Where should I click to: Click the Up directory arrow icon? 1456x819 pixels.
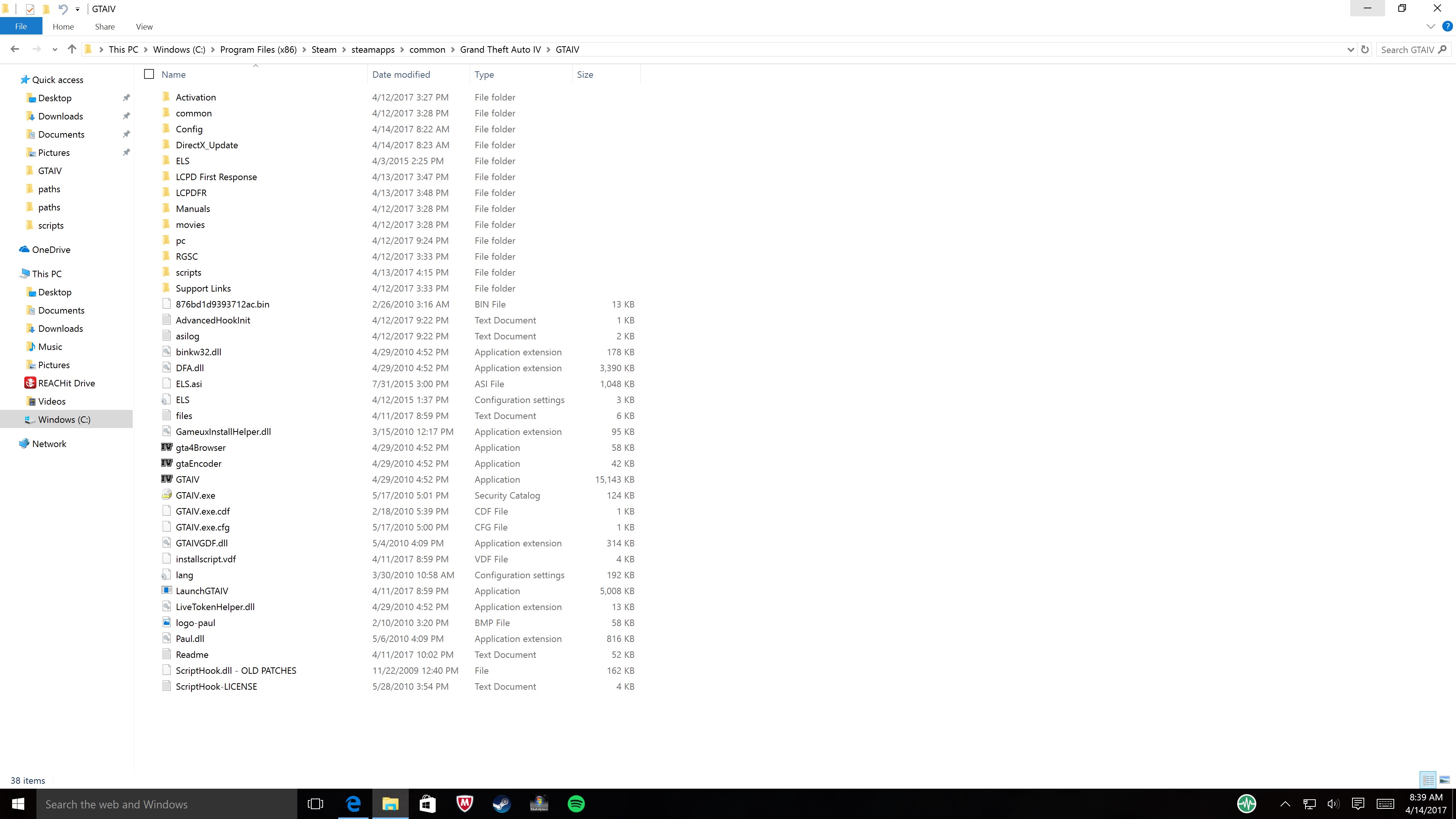[72, 49]
